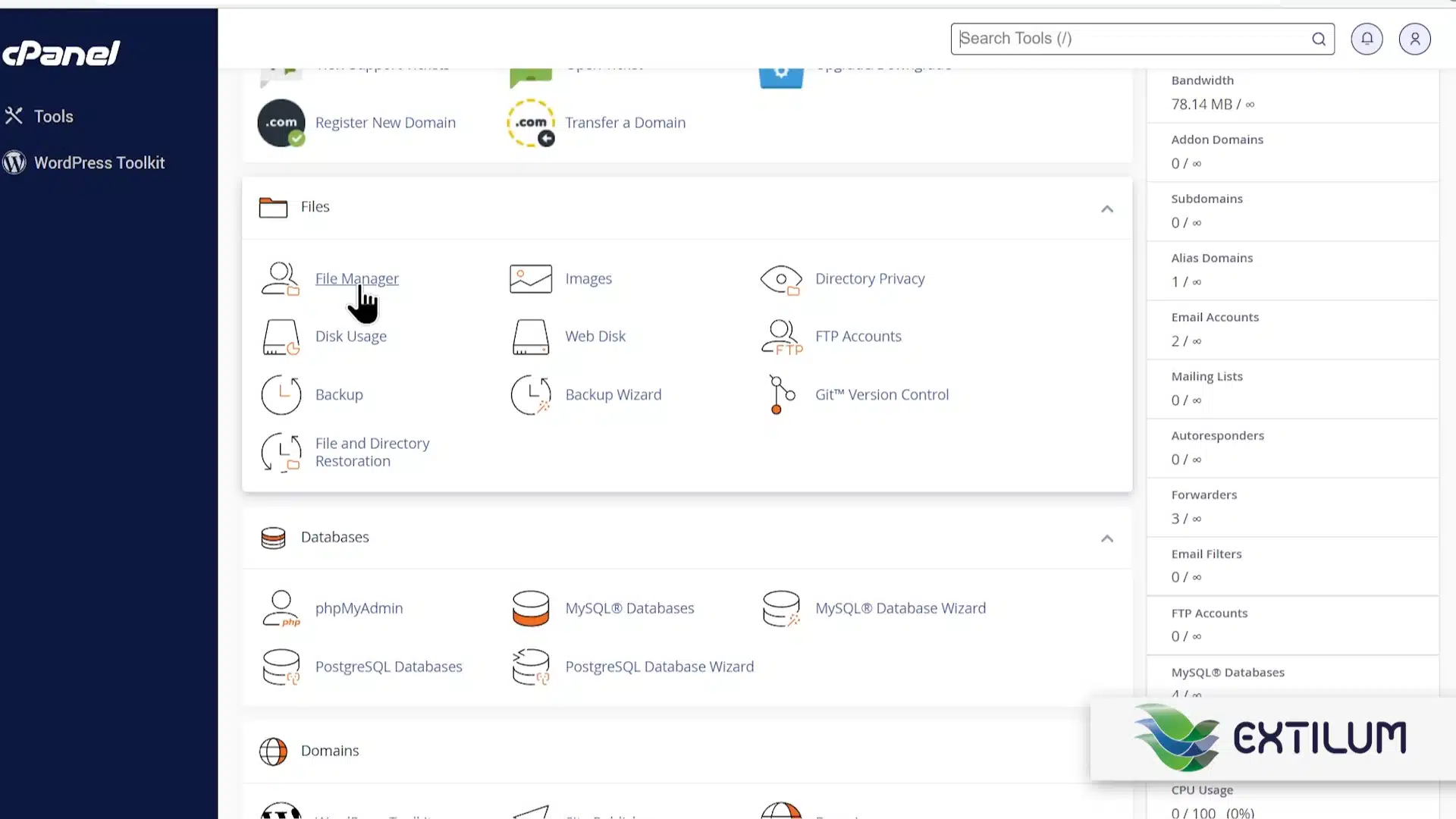1456x819 pixels.
Task: Open the Disk Usage link
Action: click(x=351, y=337)
